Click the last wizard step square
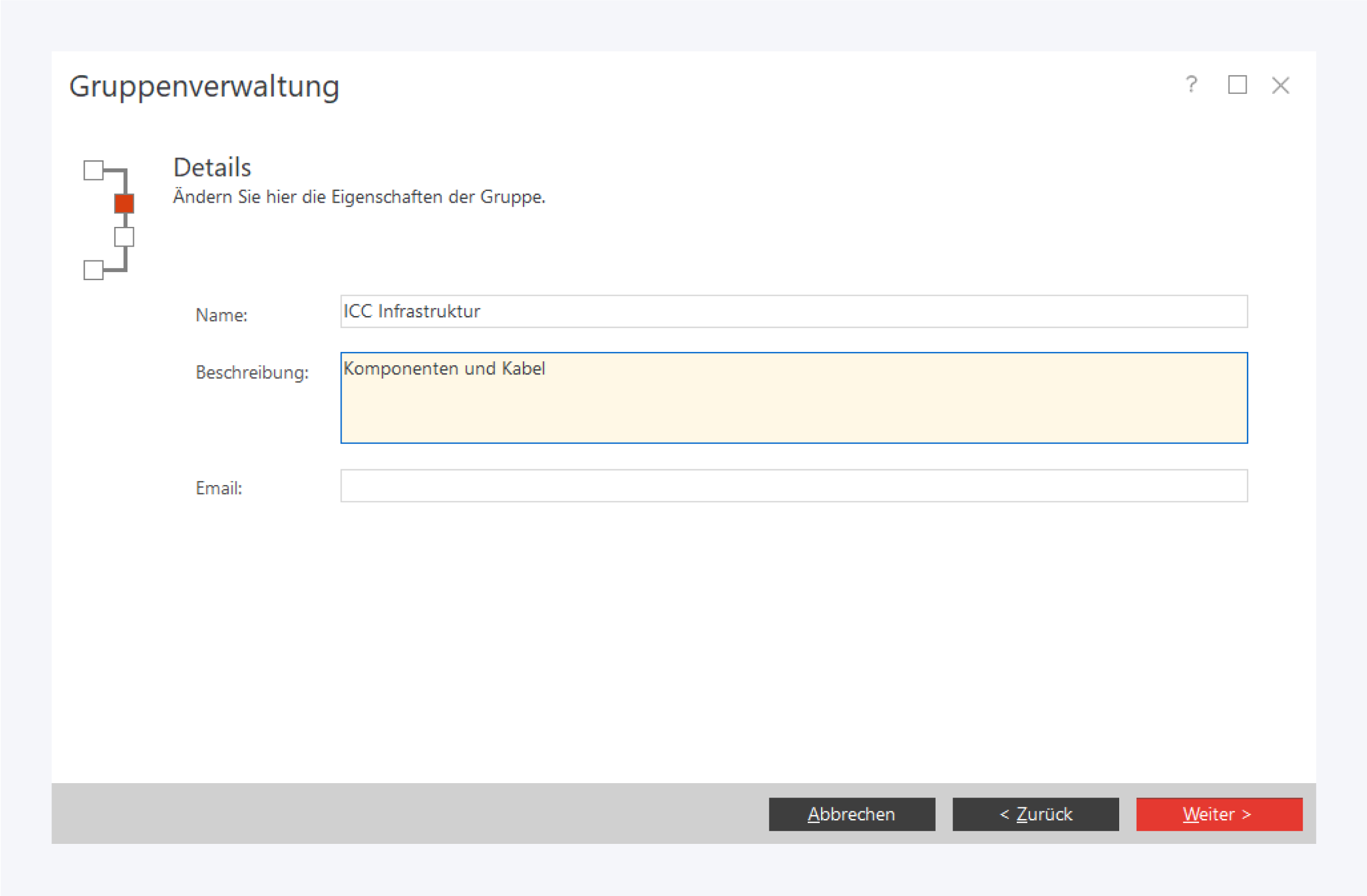The height and width of the screenshot is (896, 1367). point(93,270)
